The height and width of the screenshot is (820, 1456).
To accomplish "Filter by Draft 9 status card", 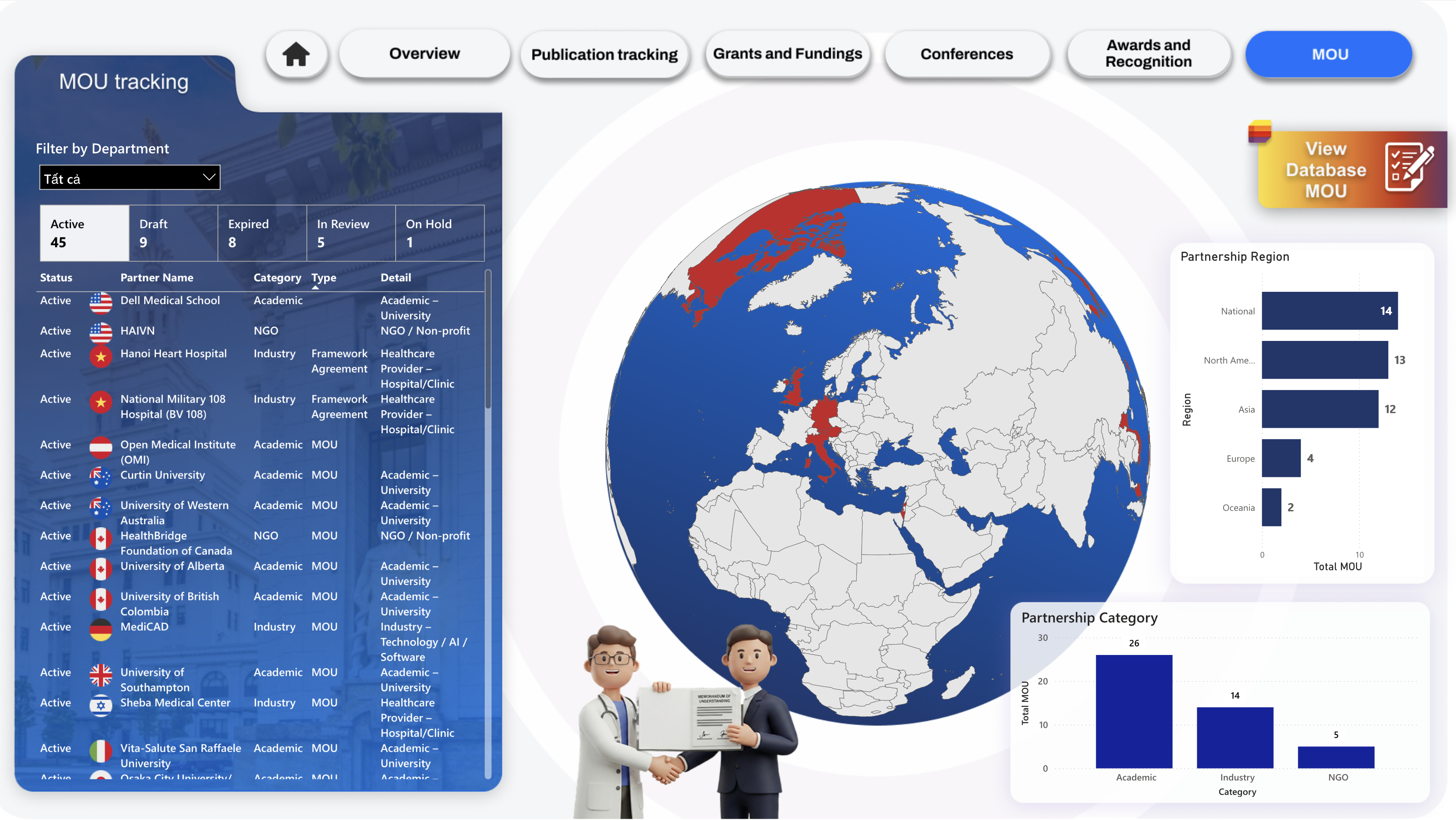I will pyautogui.click(x=174, y=233).
